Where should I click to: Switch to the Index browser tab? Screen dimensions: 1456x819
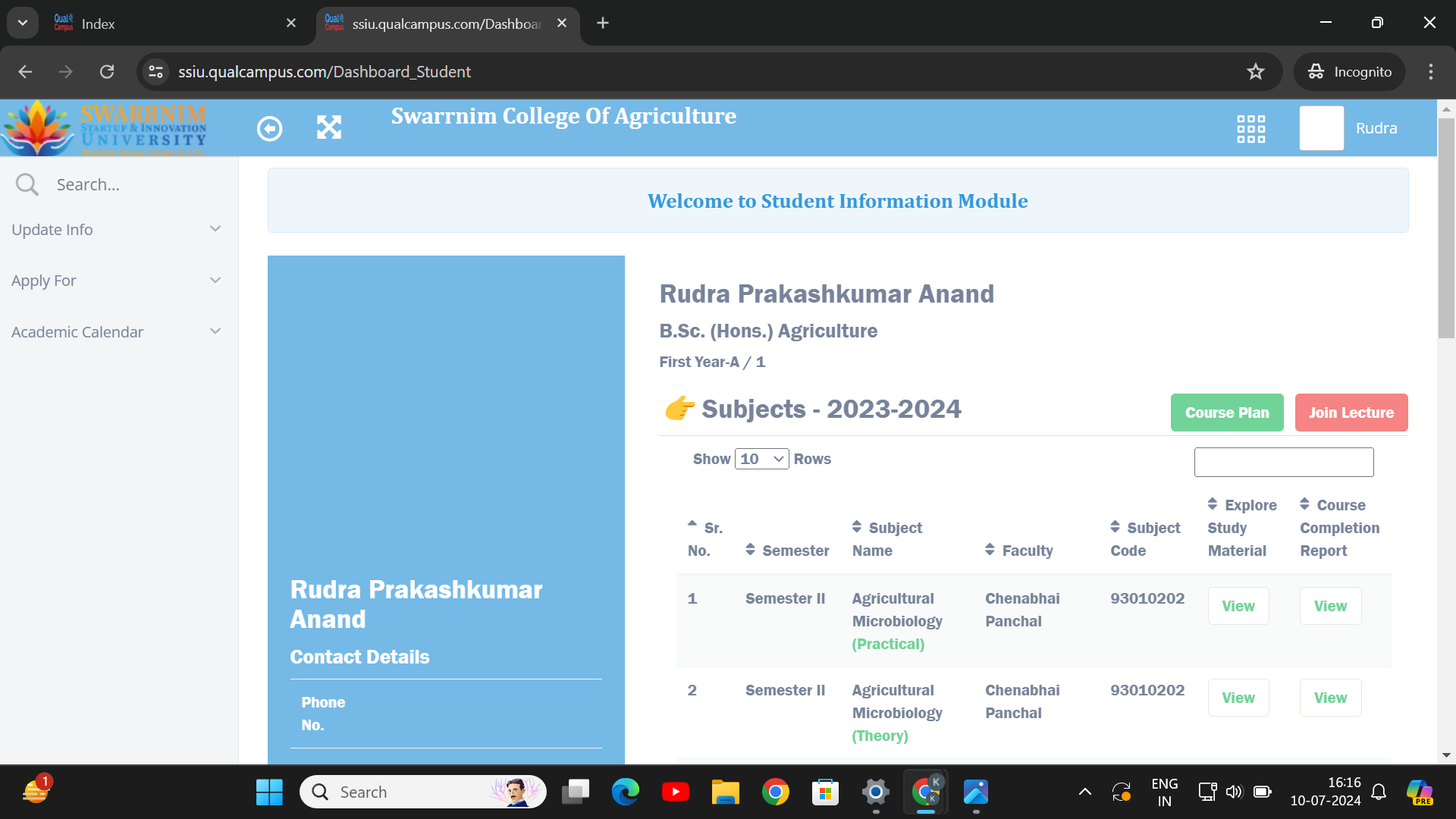[x=174, y=24]
